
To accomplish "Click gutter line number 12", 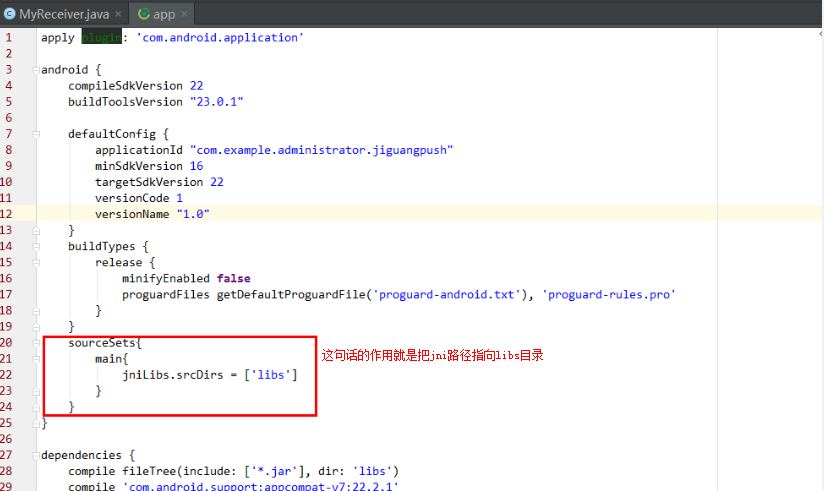I will (x=6, y=214).
